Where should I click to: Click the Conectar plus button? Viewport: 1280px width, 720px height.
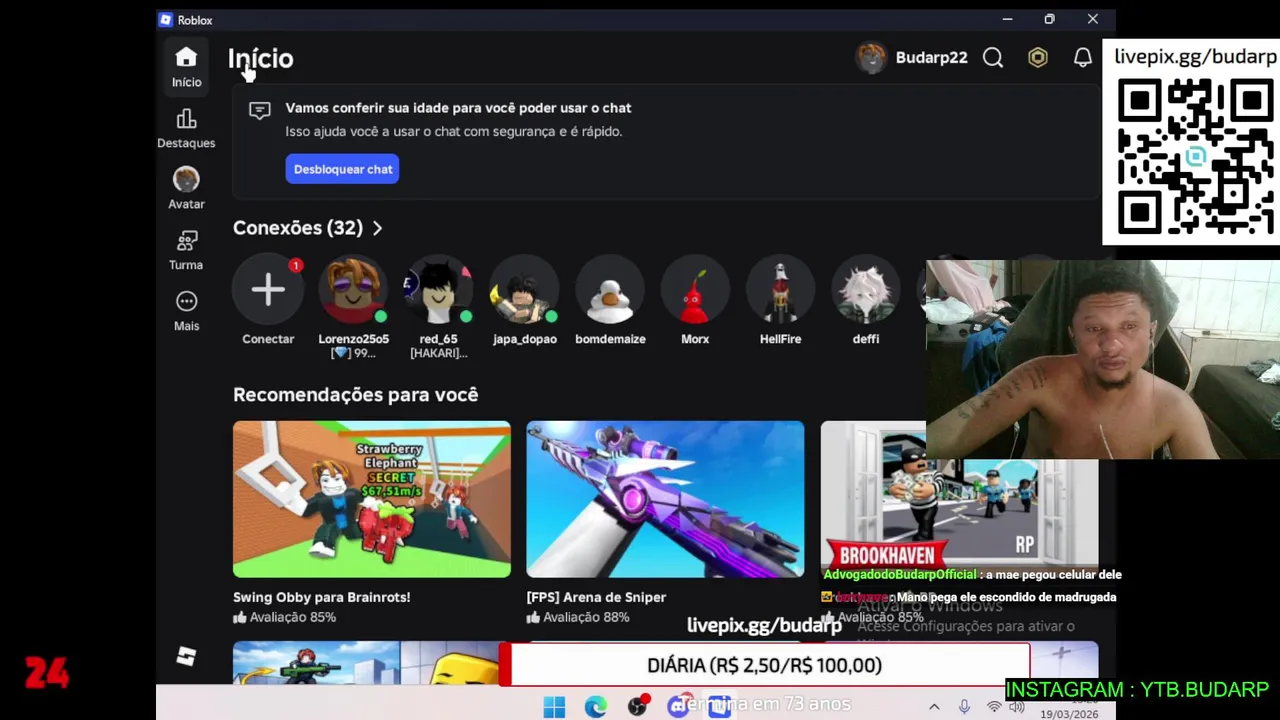268,290
